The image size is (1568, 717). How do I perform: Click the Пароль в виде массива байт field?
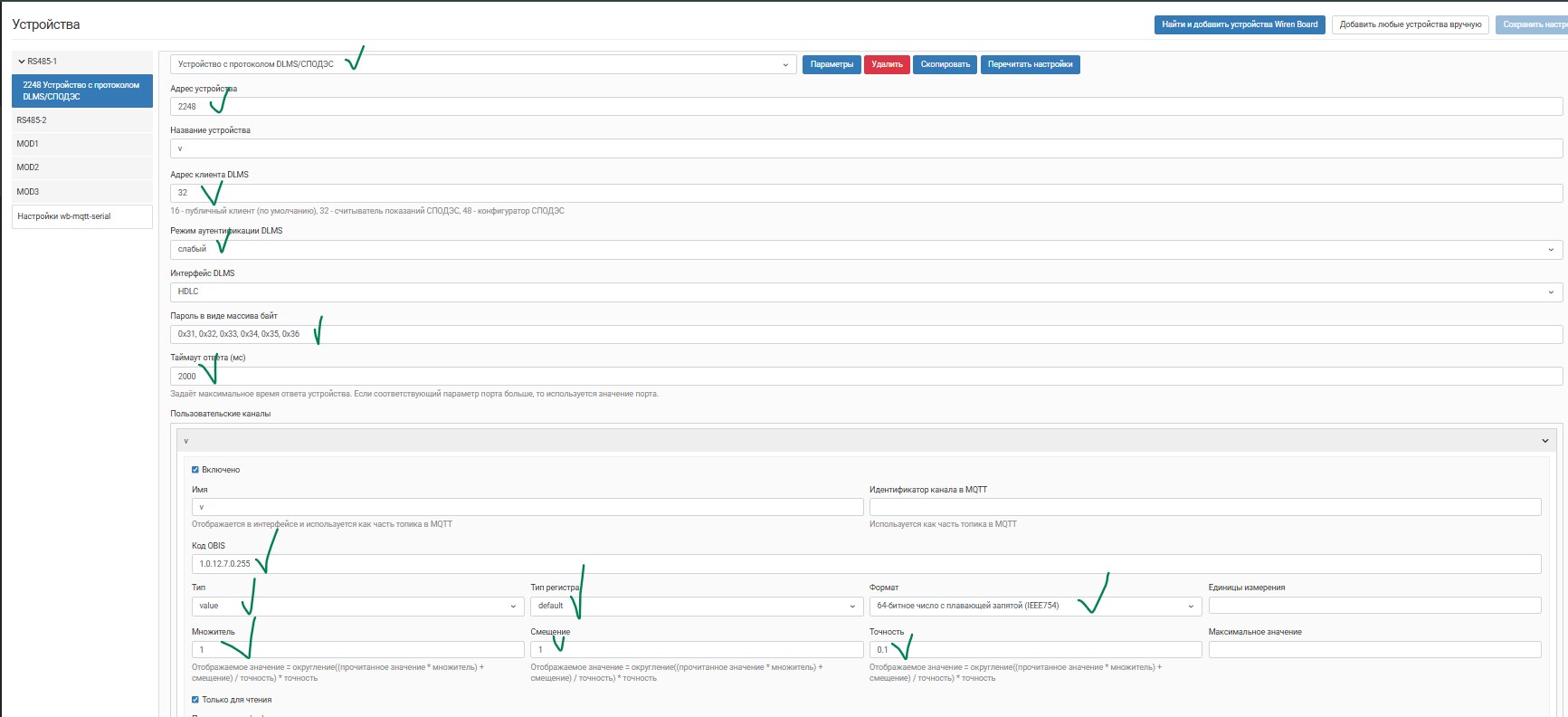[866, 334]
